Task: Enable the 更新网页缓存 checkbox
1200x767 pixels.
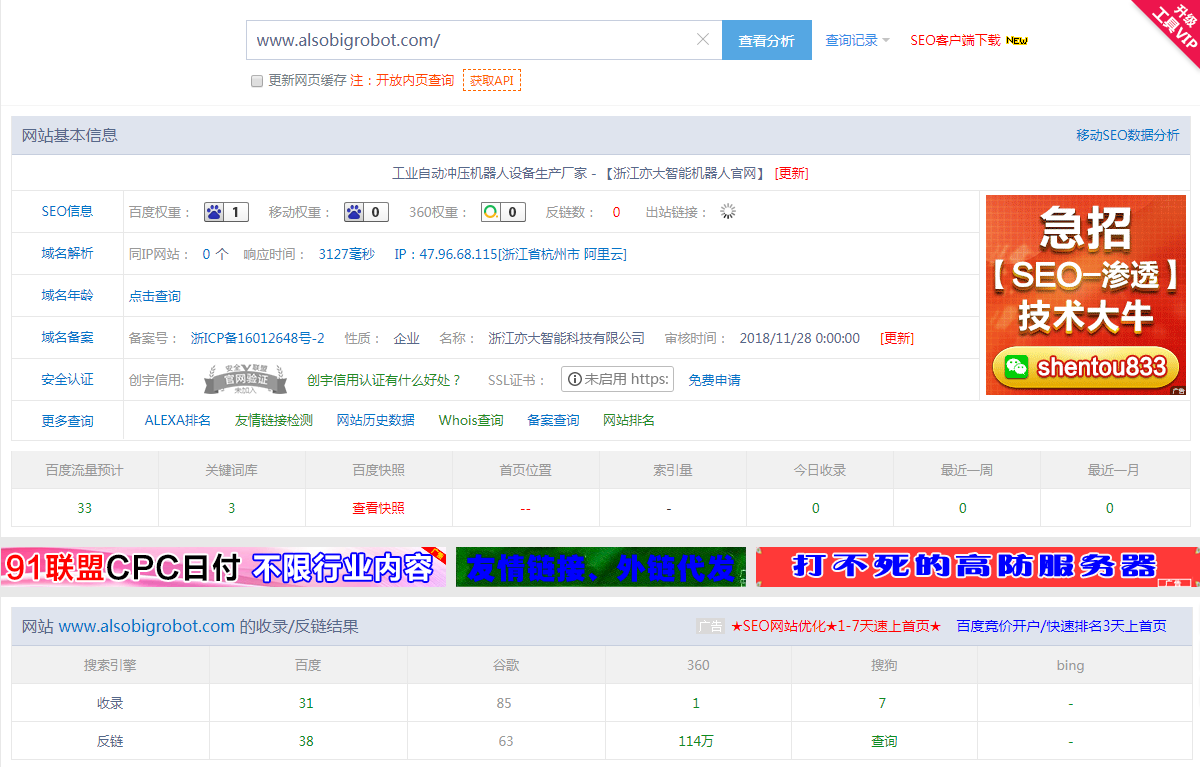Action: [x=257, y=80]
